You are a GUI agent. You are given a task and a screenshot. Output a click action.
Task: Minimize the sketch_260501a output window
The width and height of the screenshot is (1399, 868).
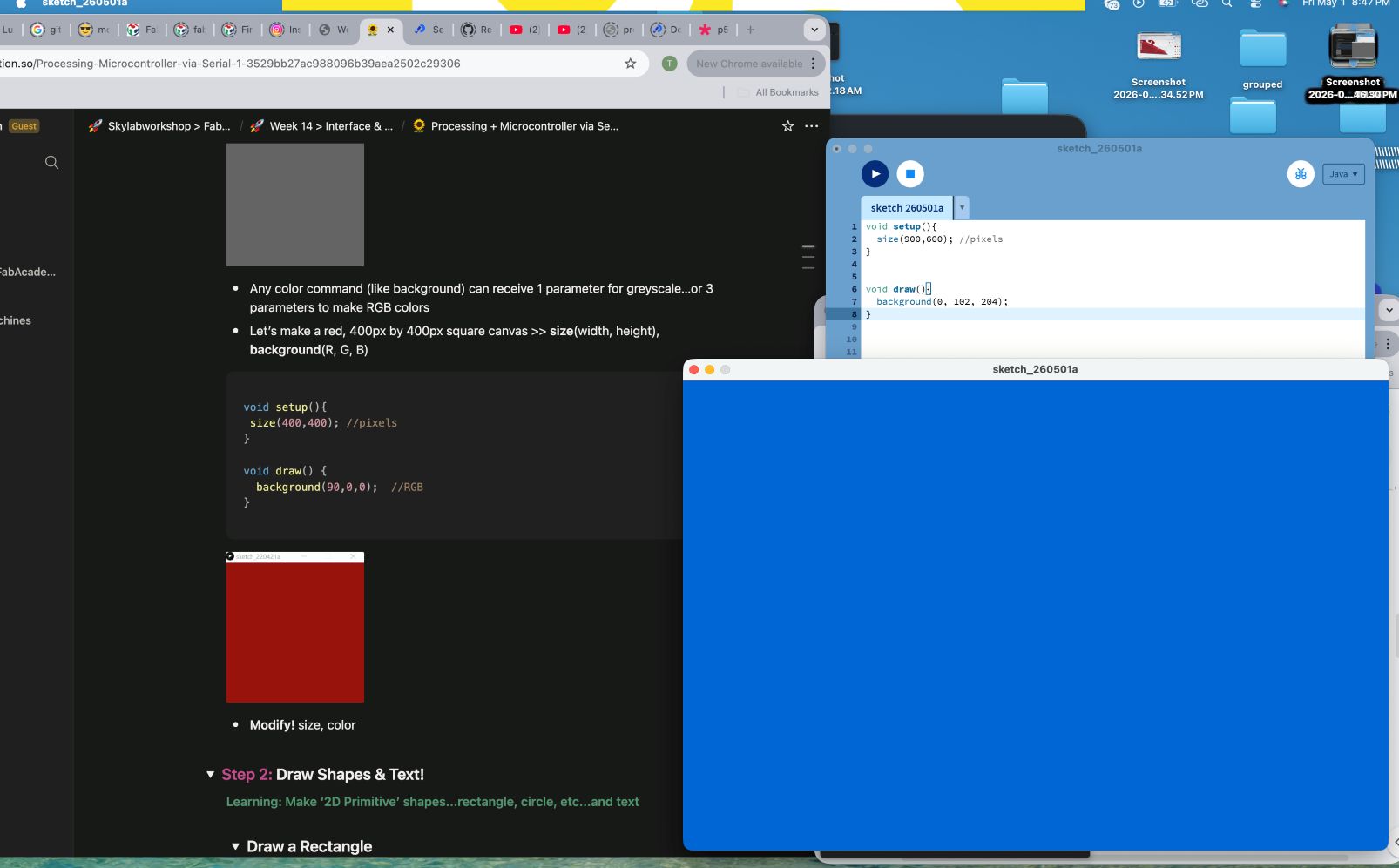point(709,370)
